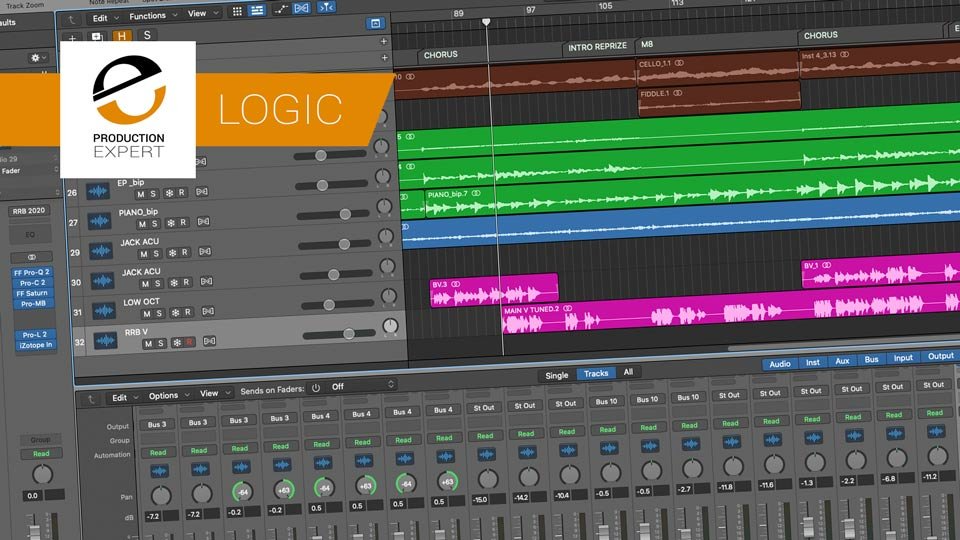This screenshot has width=960, height=540.
Task: Toggle the Catch Playhead icon
Action: coord(327,7)
